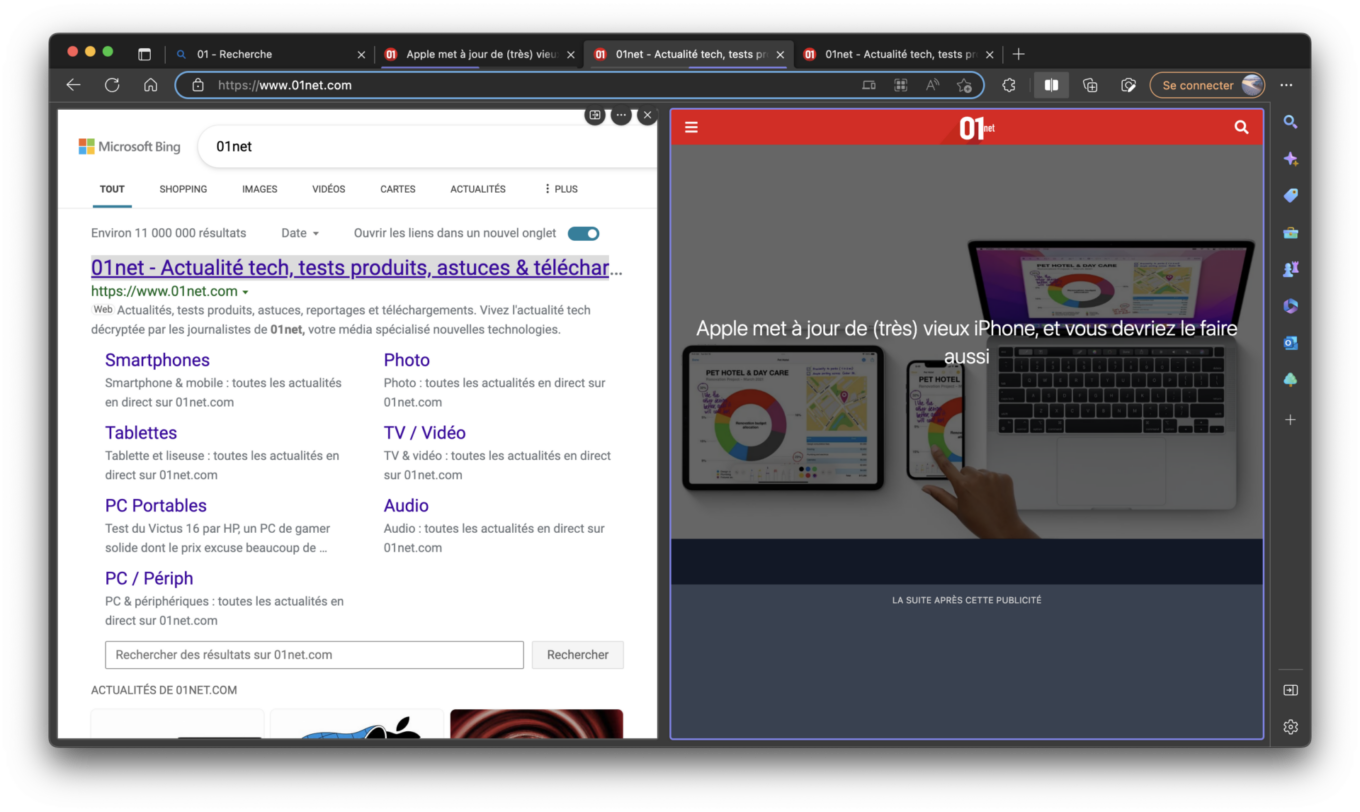
Task: Open the Collections icon
Action: 1091,85
